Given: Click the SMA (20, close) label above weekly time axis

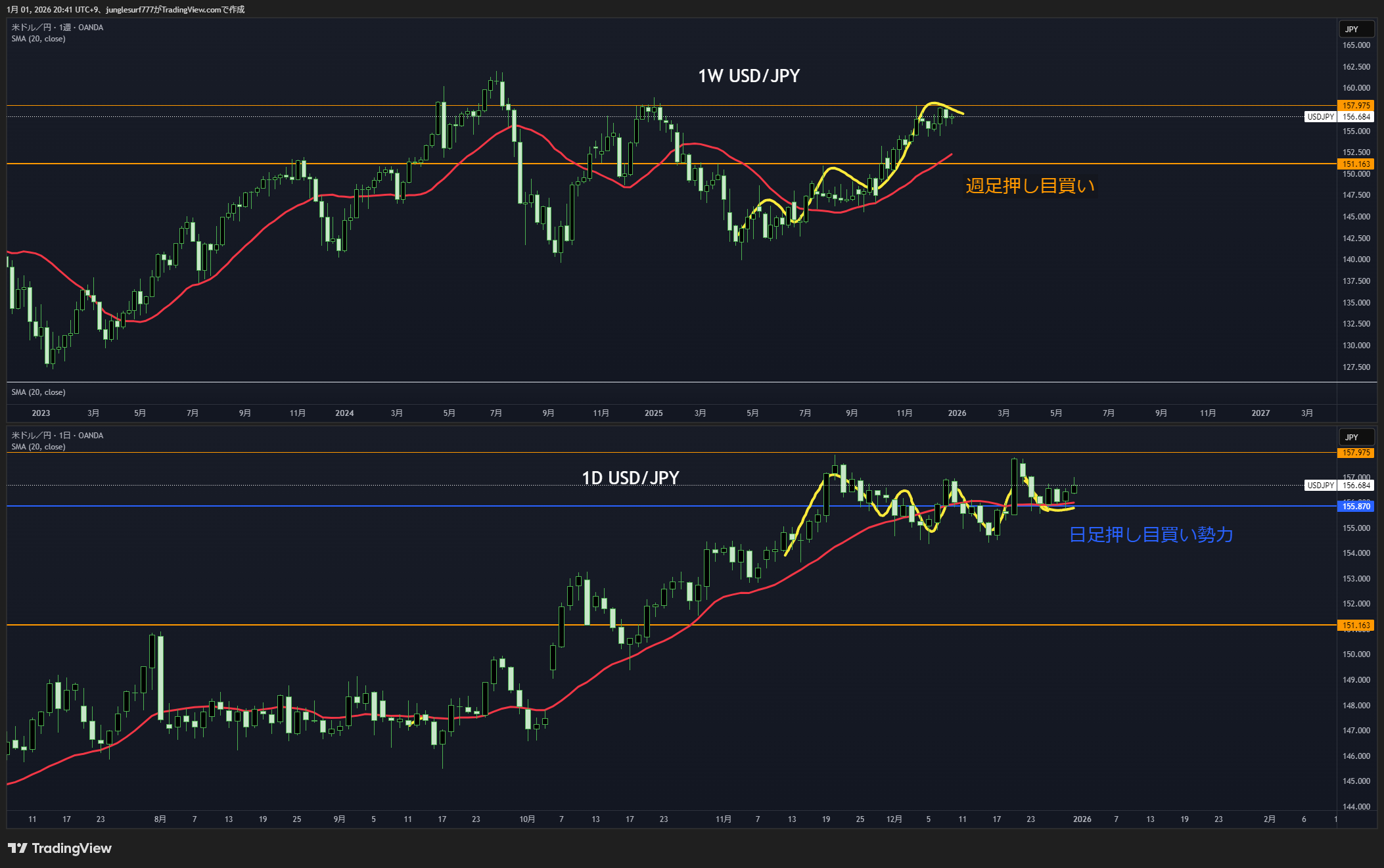Looking at the screenshot, I should 38,392.
